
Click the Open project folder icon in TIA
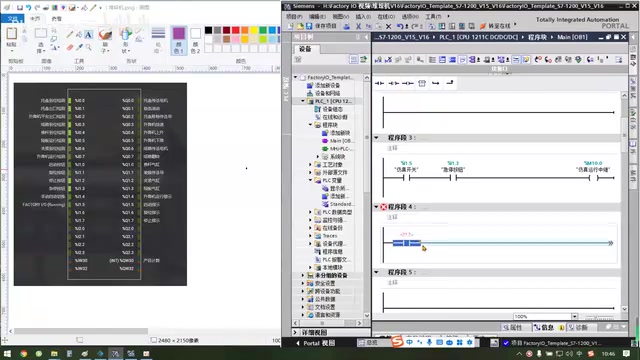[300, 26]
